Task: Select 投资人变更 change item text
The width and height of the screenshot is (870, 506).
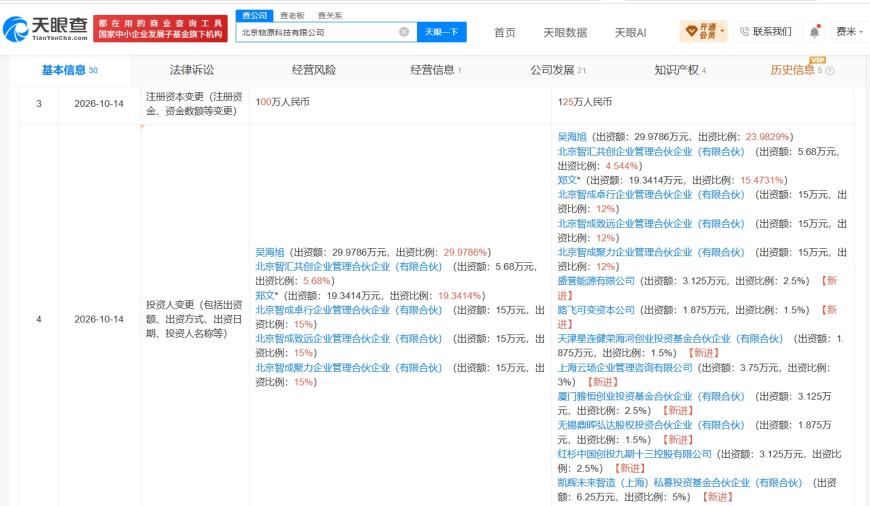Action: click(x=194, y=319)
